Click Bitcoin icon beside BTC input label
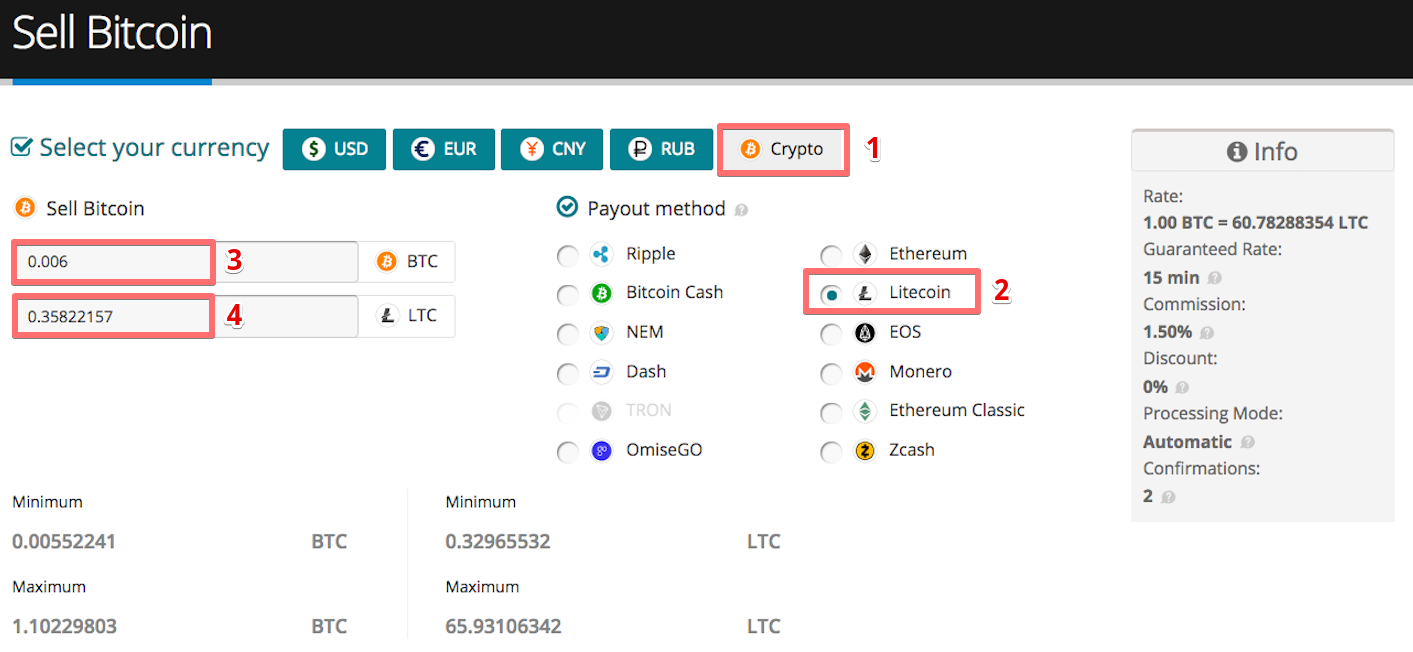Viewport: 1413px width, 652px height. point(386,262)
